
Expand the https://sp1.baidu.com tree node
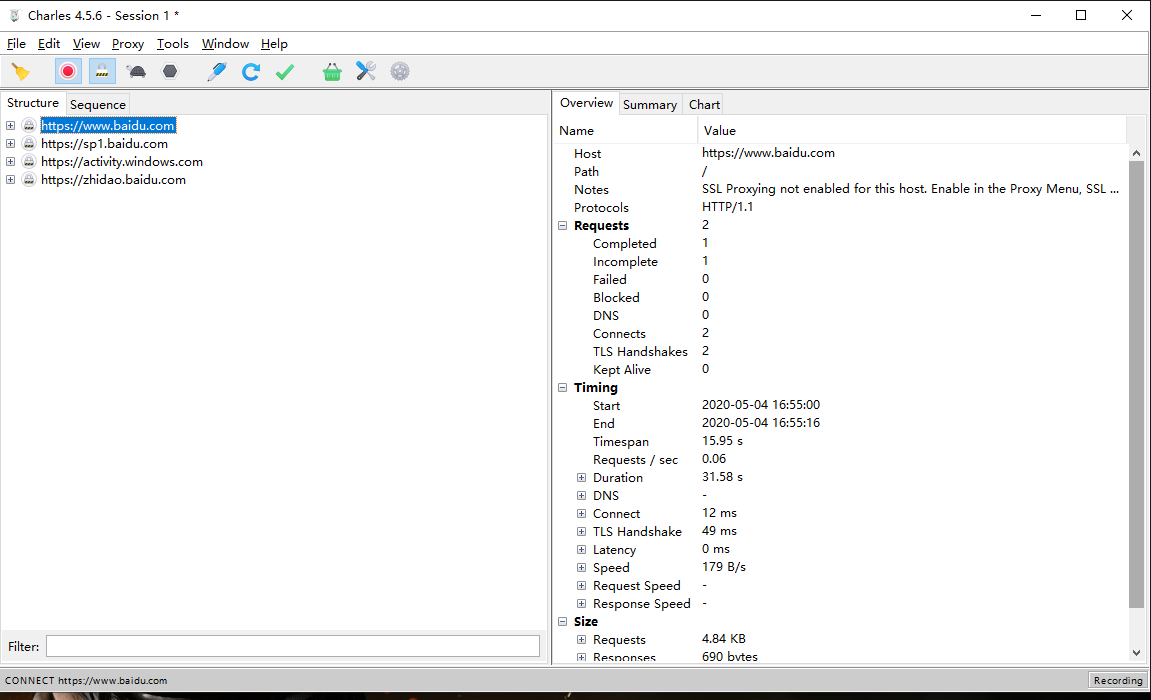pyautogui.click(x=10, y=144)
